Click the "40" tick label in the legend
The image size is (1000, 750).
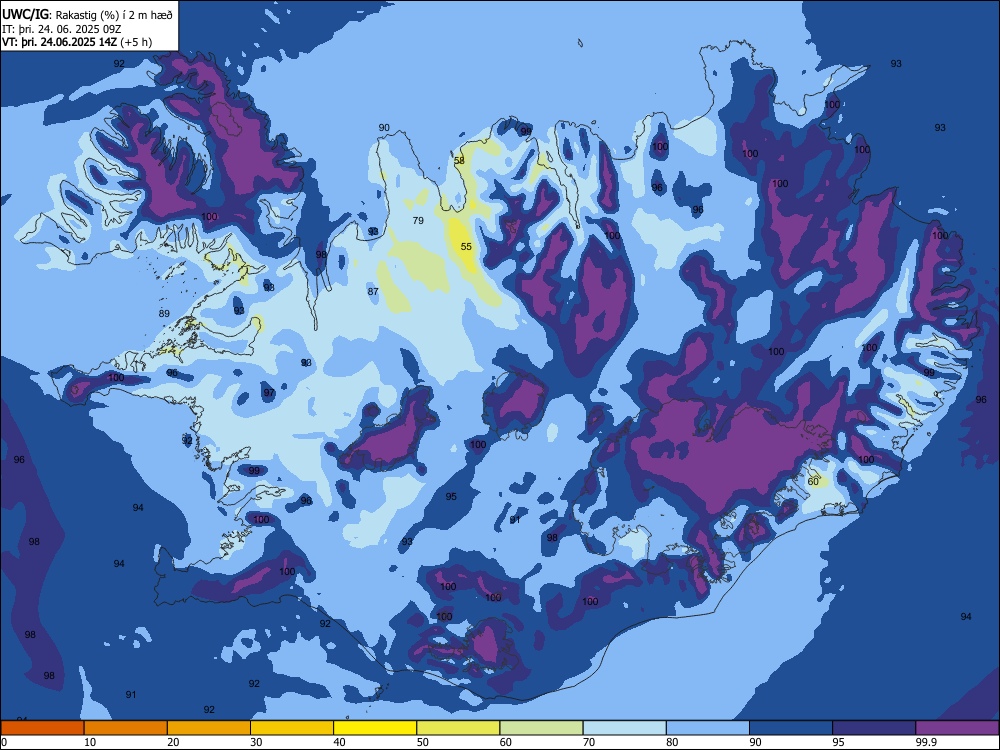339,742
